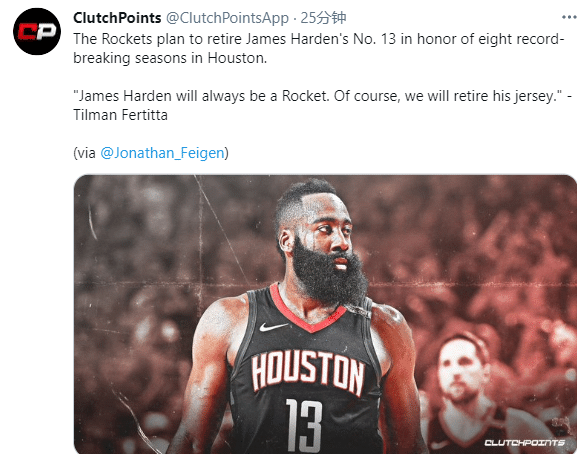The height and width of the screenshot is (454, 577).
Task: Click the 25分钟 tweet timestamp
Action: tap(323, 18)
